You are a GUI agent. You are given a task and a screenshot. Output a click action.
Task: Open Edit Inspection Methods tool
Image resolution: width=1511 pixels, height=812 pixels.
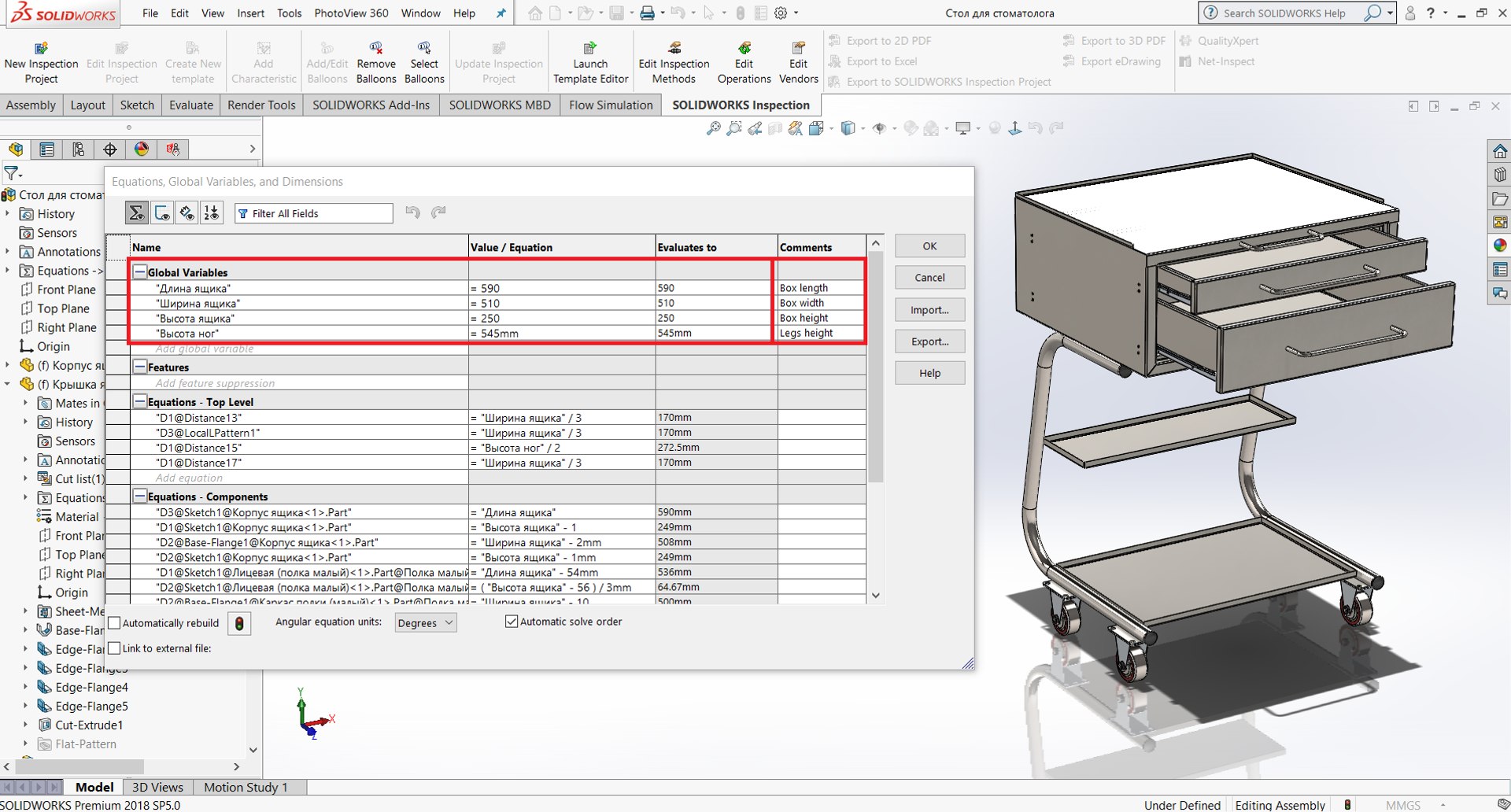coord(674,49)
